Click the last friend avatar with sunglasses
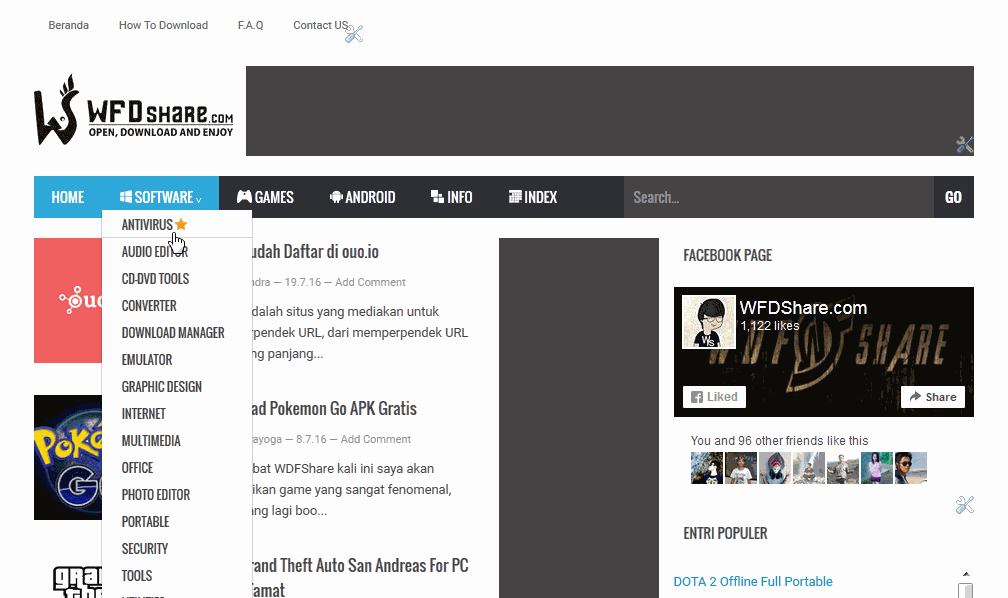Viewport: 1008px width, 598px height. tap(911, 467)
